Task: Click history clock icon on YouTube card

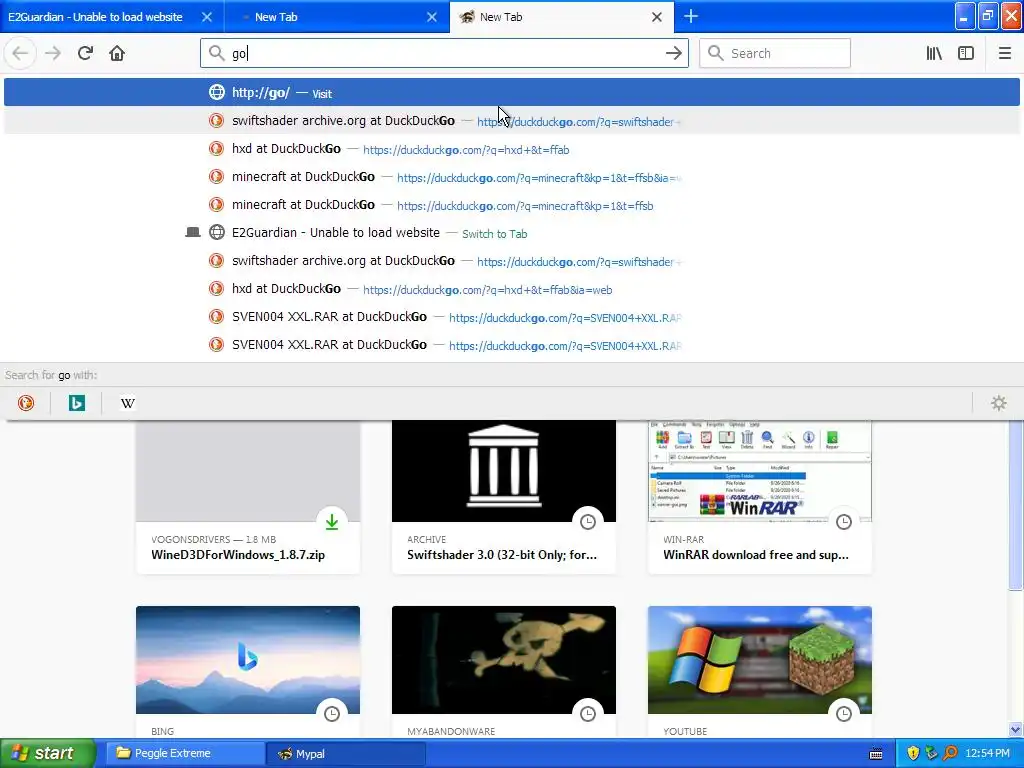Action: pos(844,714)
